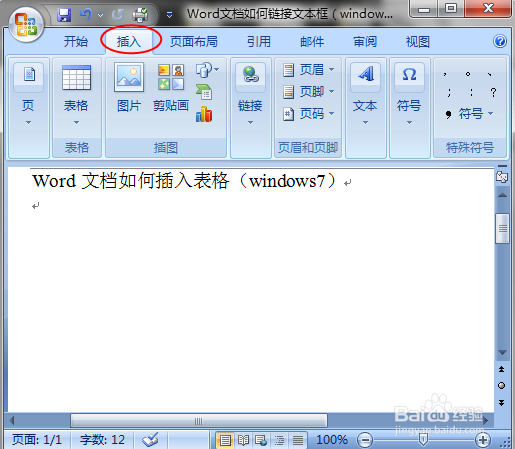This screenshot has width=515, height=449.
Task: Zoom out with minus button
Action: (365, 440)
